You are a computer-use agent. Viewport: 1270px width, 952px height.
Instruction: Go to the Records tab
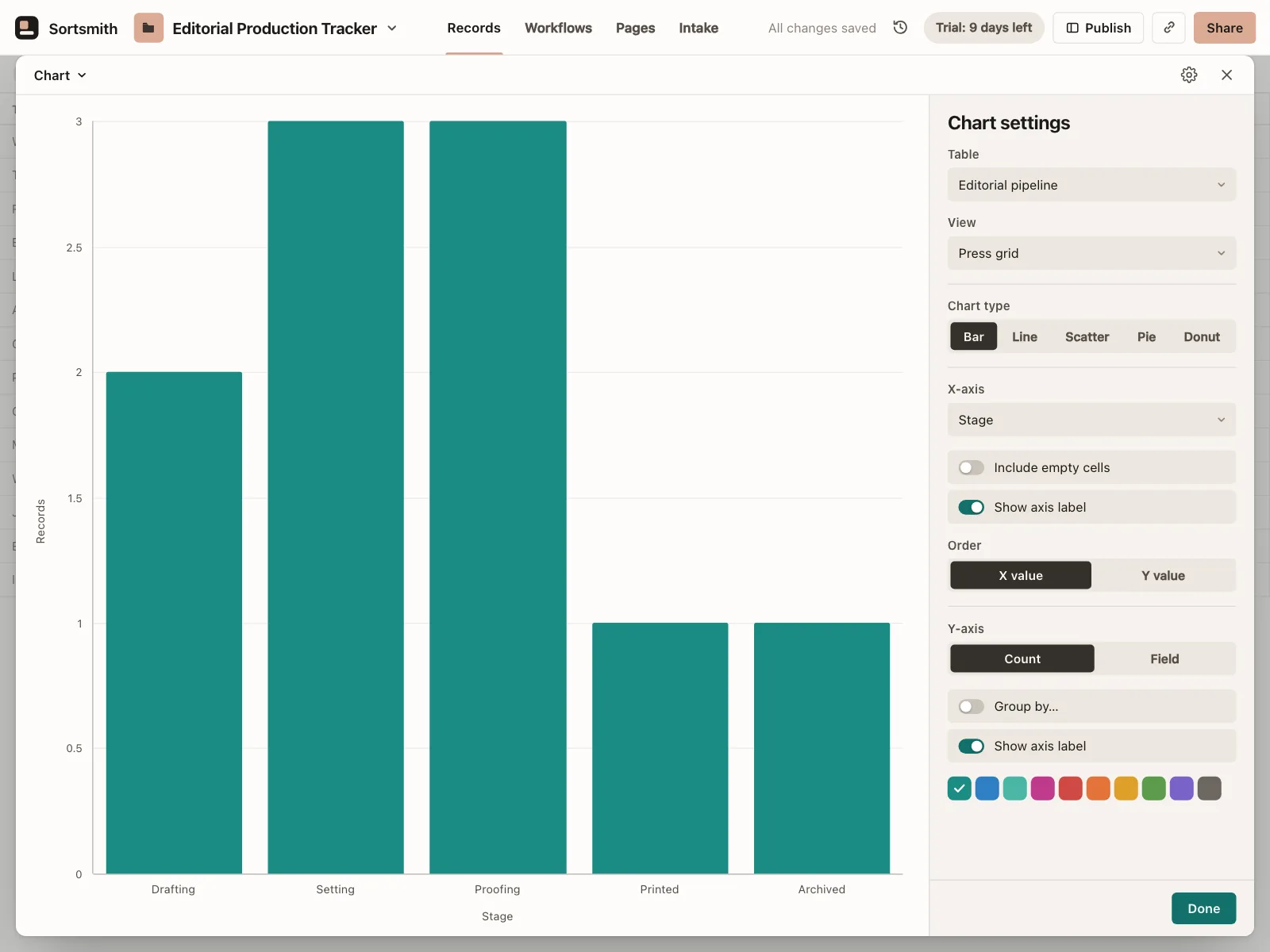point(474,28)
